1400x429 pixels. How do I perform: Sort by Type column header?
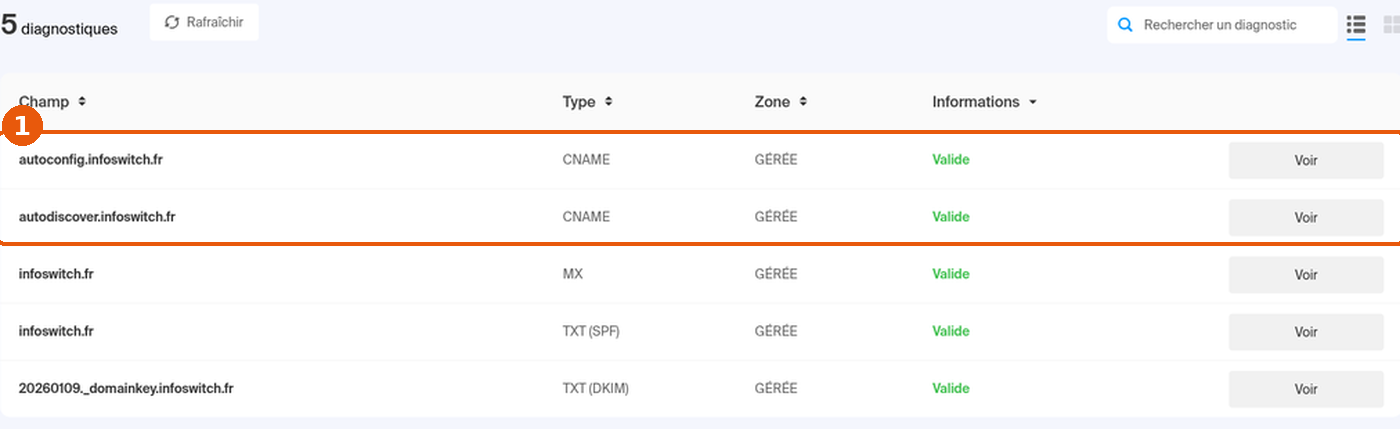pos(587,102)
